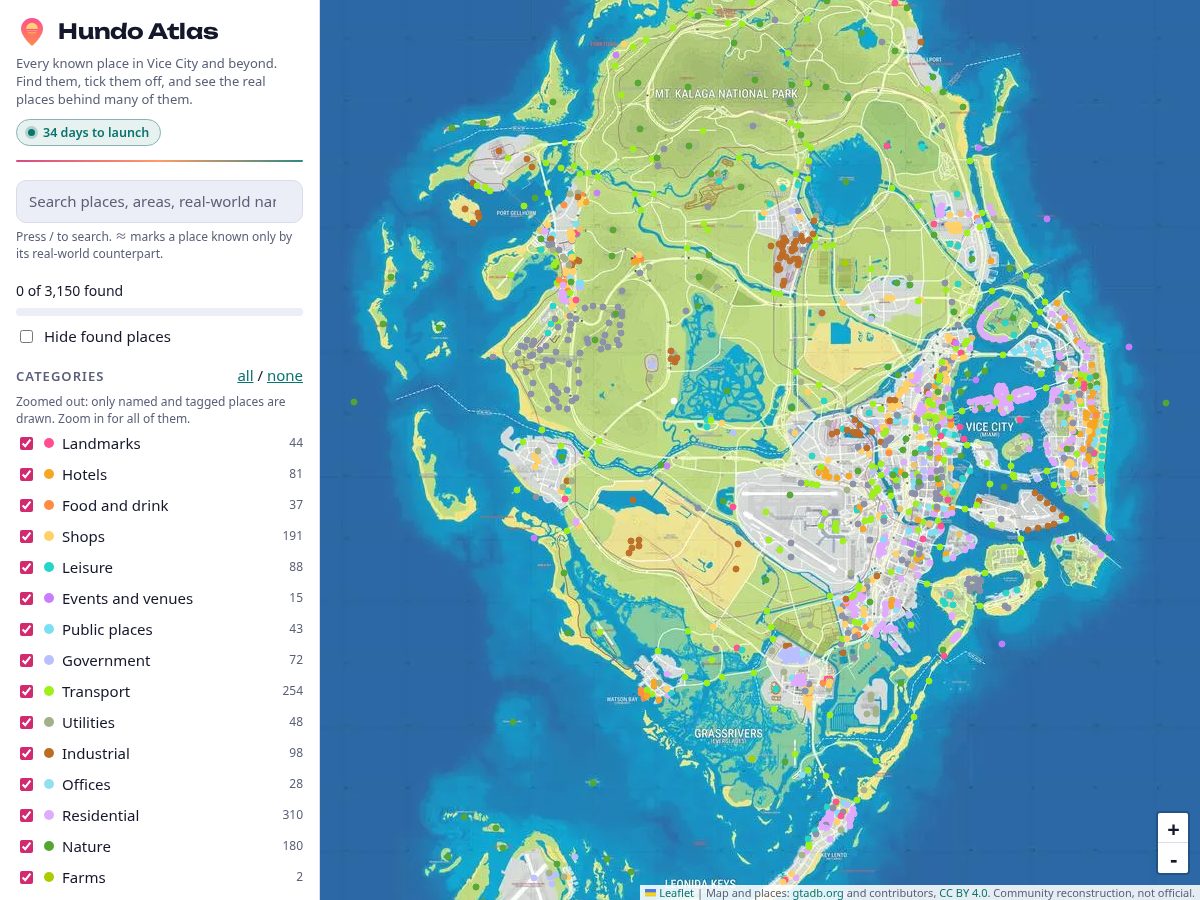Enable the Hide found places checkbox
Screen dimensions: 1200x900
27,337
